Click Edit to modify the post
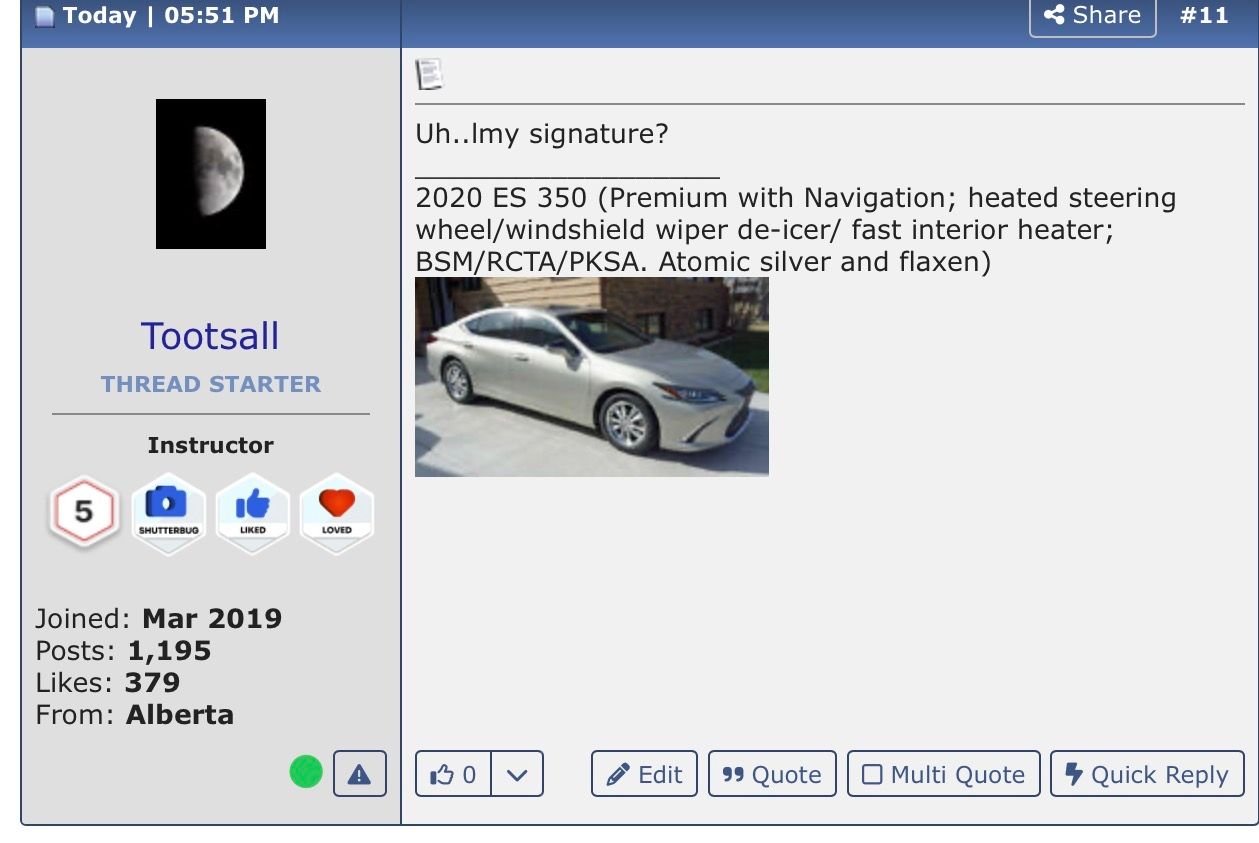Viewport: 1259px width, 843px height. (x=644, y=774)
